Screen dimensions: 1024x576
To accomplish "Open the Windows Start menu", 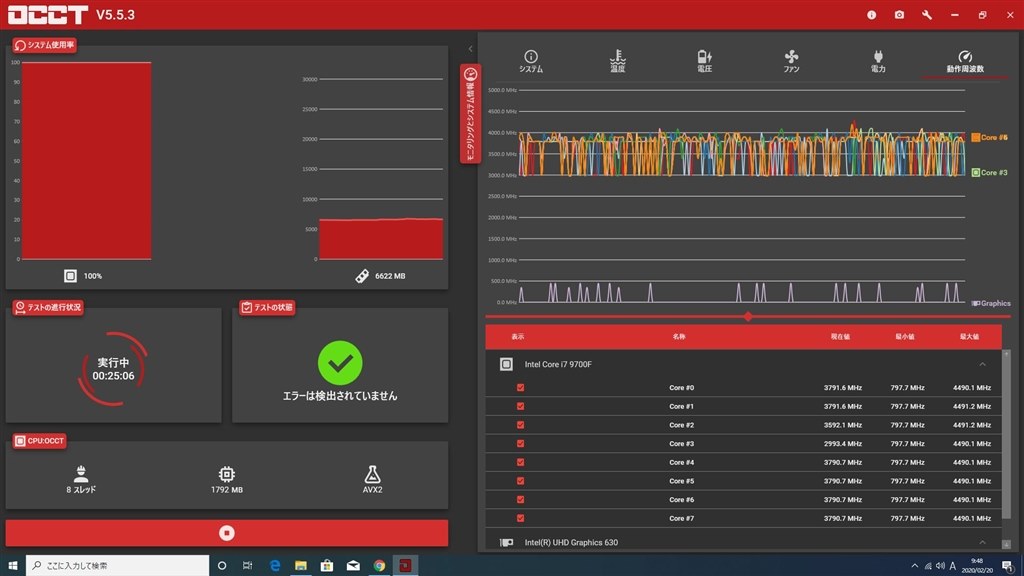I will click(12, 566).
